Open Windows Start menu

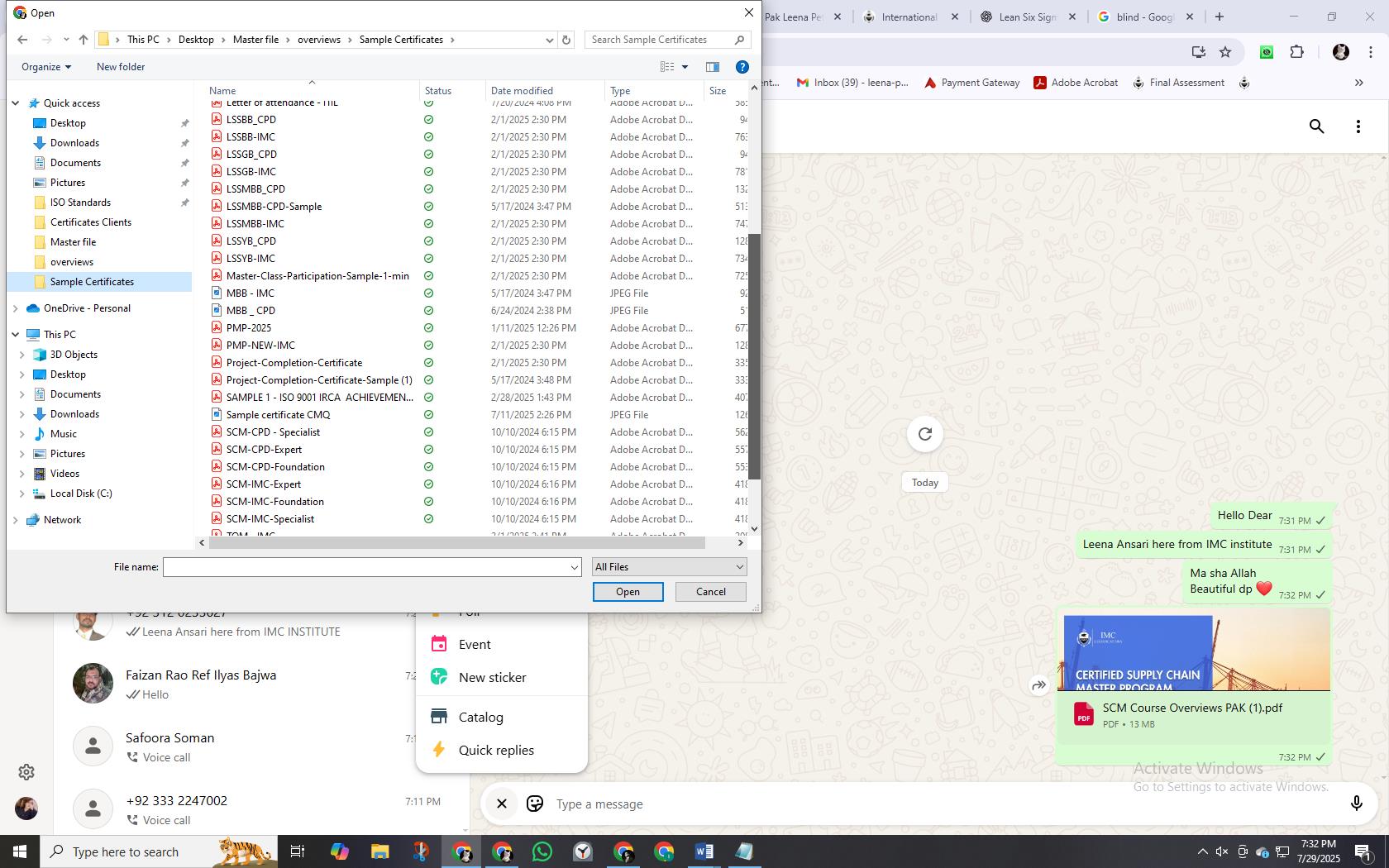(x=20, y=851)
